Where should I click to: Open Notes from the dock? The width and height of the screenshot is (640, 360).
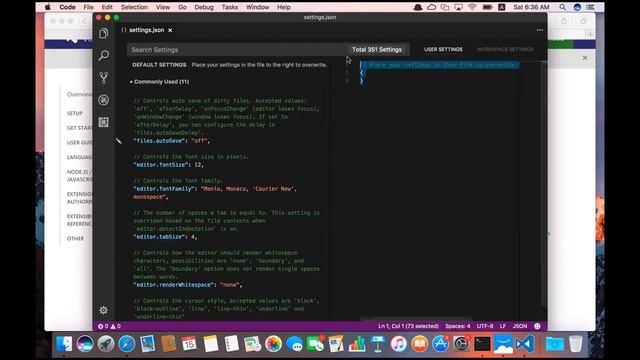[x=211, y=344]
